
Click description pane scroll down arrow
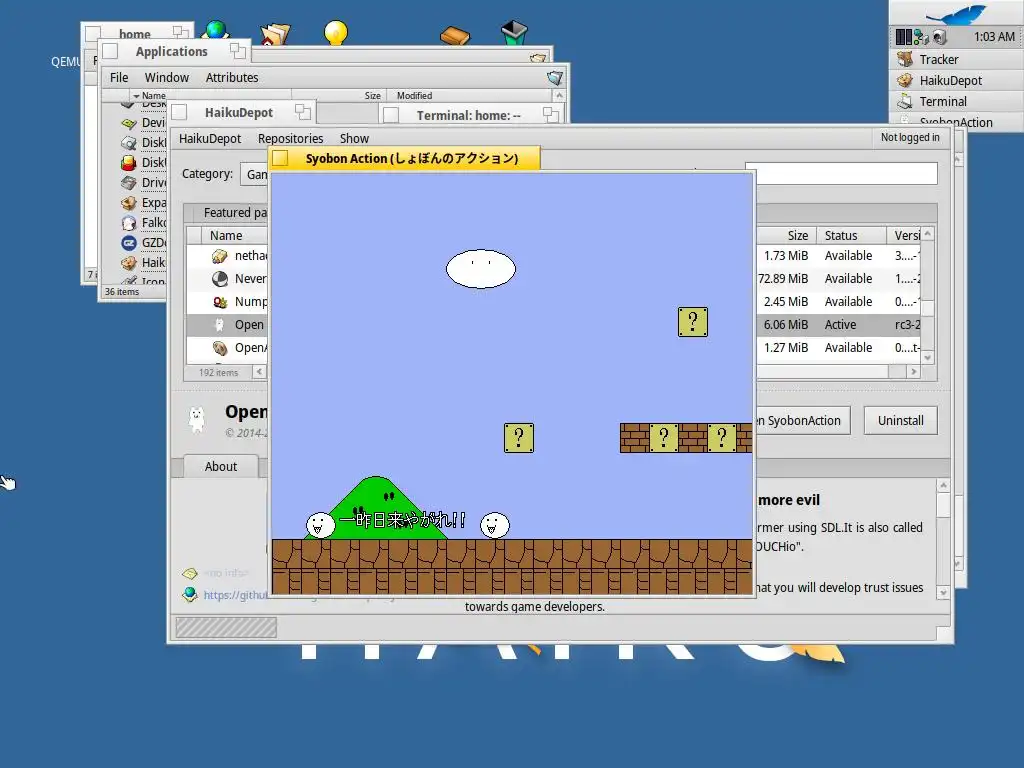(x=943, y=593)
